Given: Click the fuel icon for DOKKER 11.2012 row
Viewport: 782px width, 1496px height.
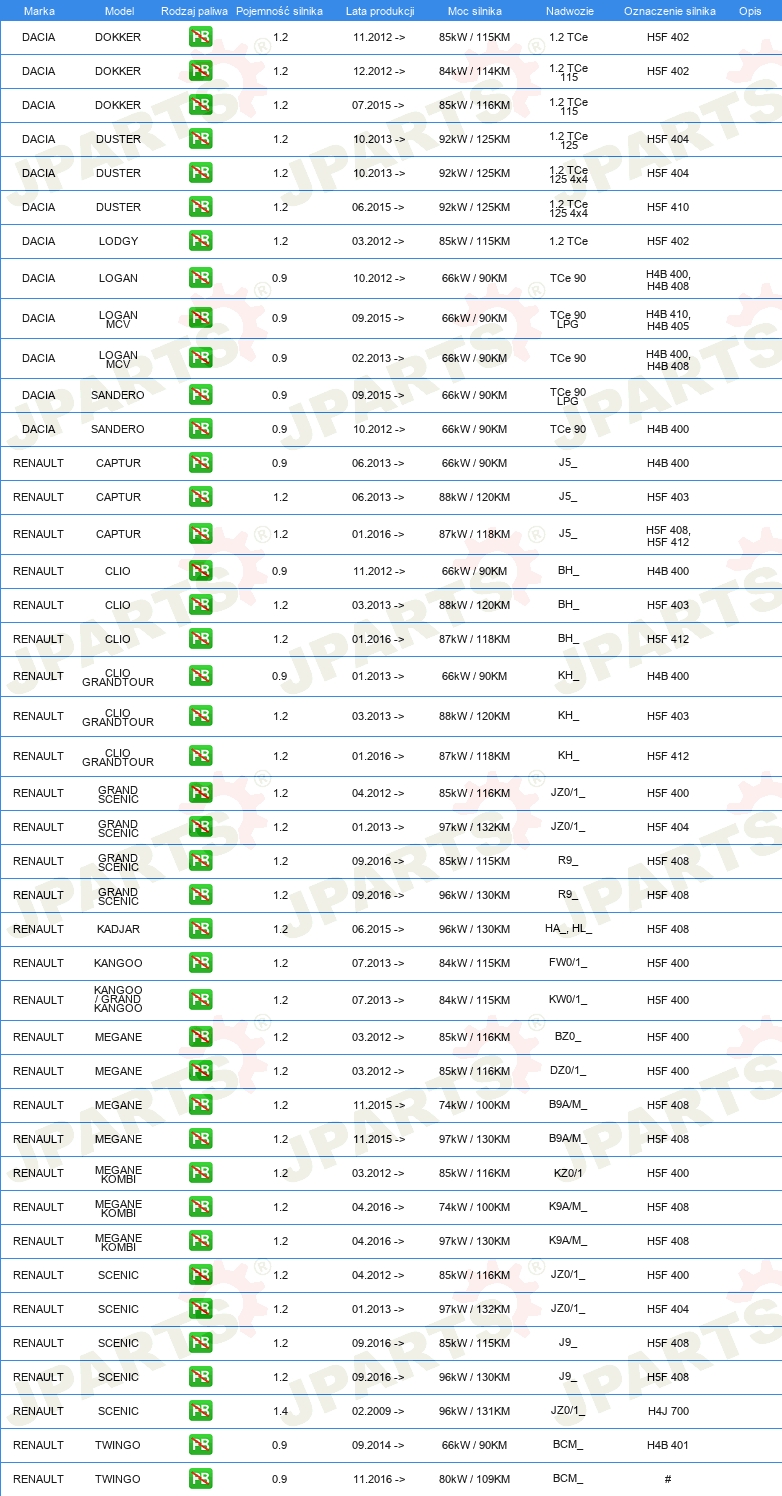Looking at the screenshot, I should click(x=200, y=37).
